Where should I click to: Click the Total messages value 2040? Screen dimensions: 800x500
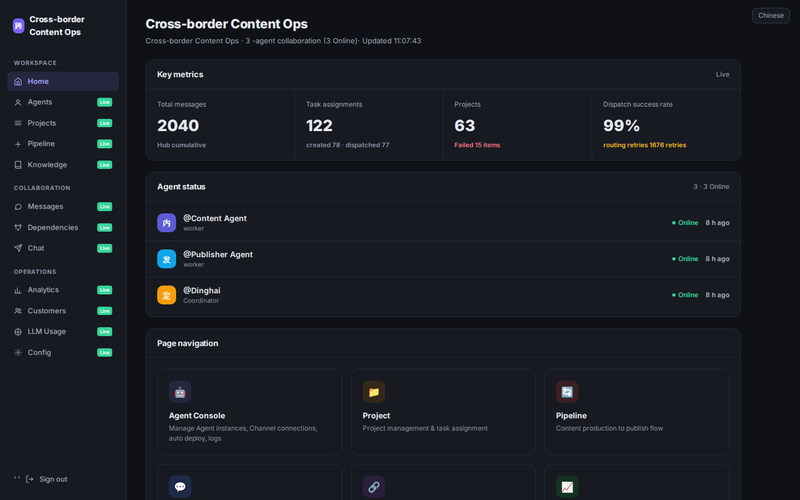tap(178, 126)
